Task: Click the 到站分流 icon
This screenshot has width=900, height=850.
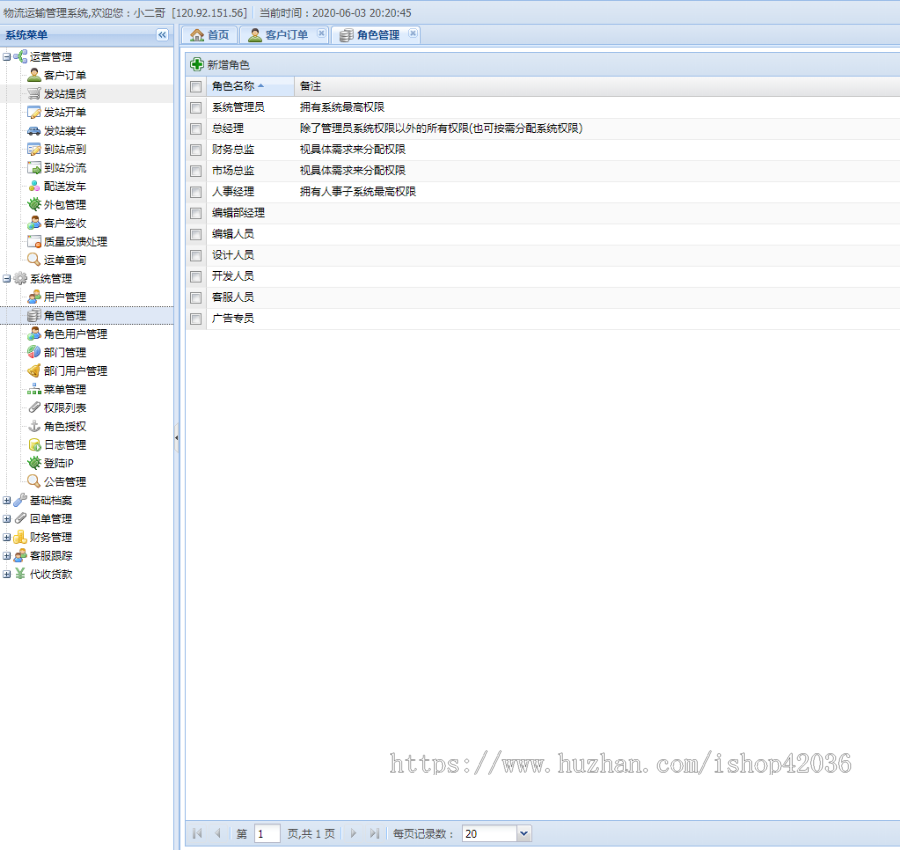Action: click(34, 167)
